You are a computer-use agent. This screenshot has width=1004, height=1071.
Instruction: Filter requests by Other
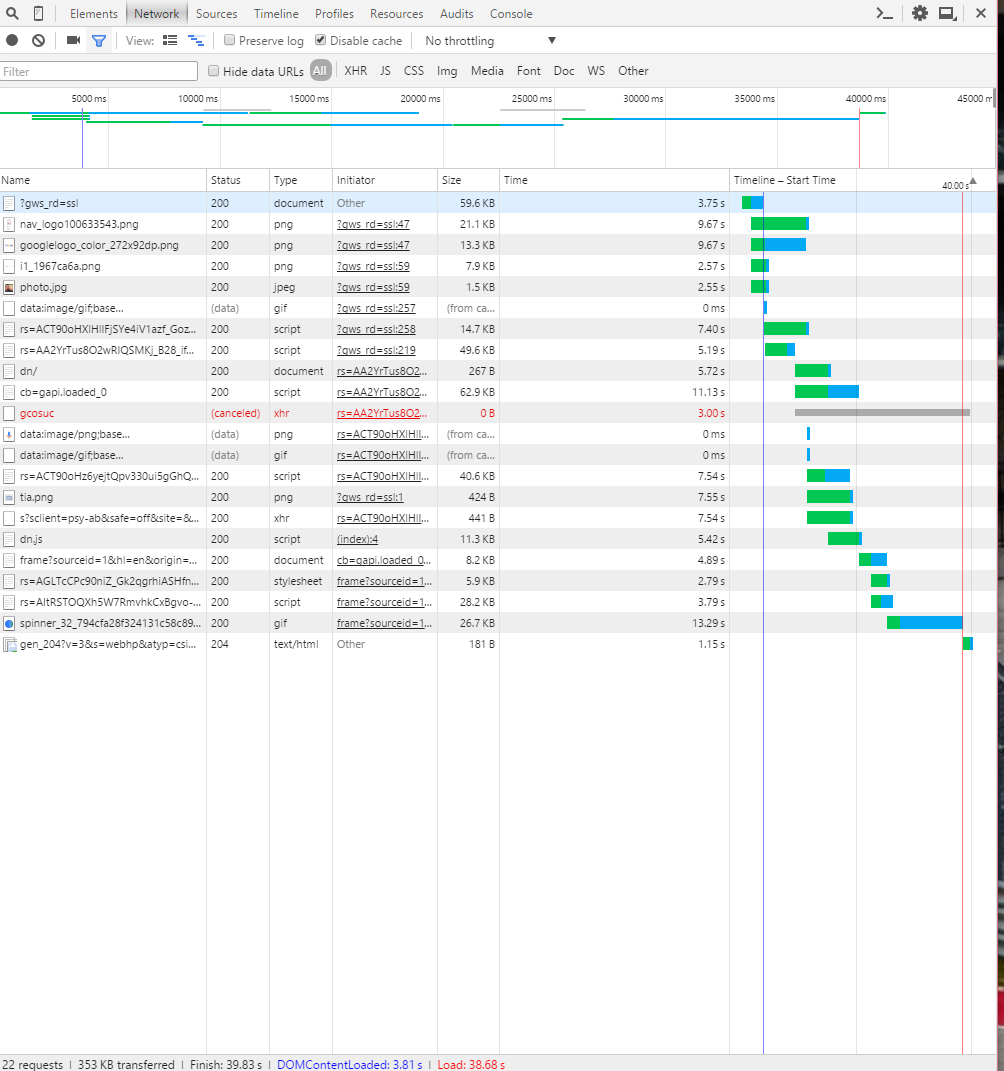pyautogui.click(x=633, y=70)
